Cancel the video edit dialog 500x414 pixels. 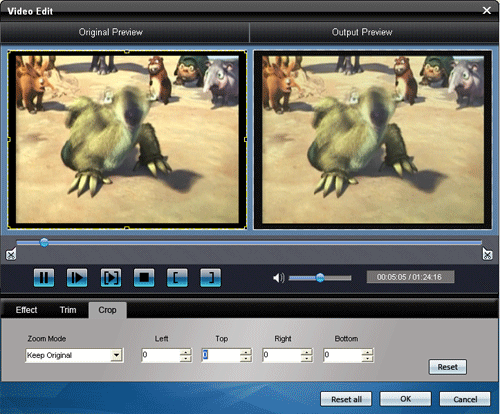[465, 399]
